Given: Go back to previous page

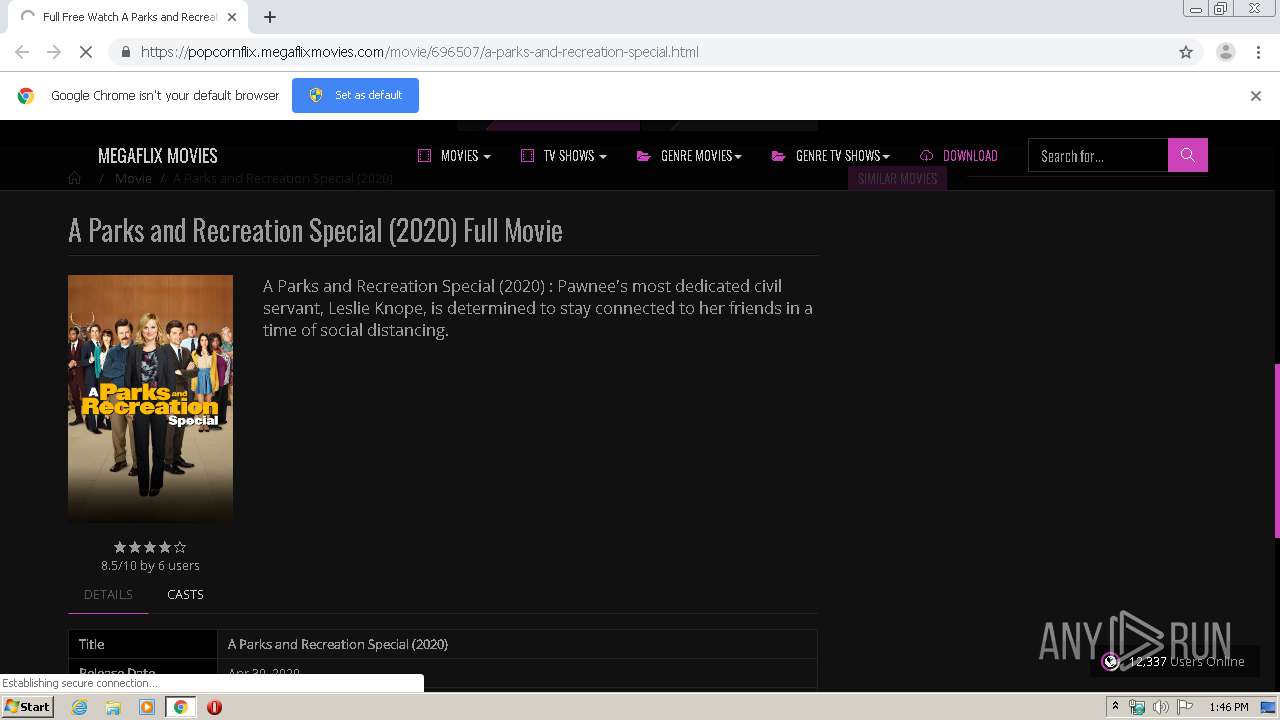Looking at the screenshot, I should 22,52.
